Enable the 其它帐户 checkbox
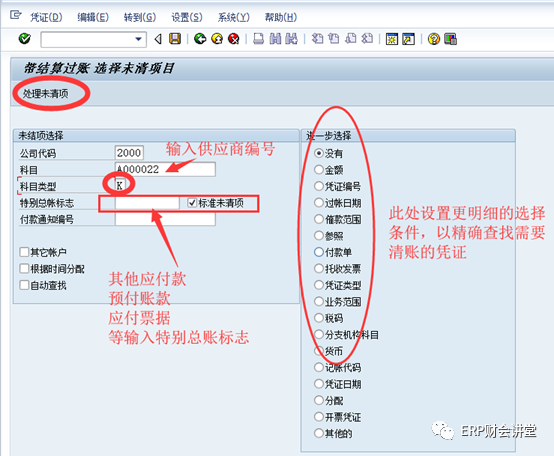Image resolution: width=554 pixels, height=456 pixels. [24, 252]
